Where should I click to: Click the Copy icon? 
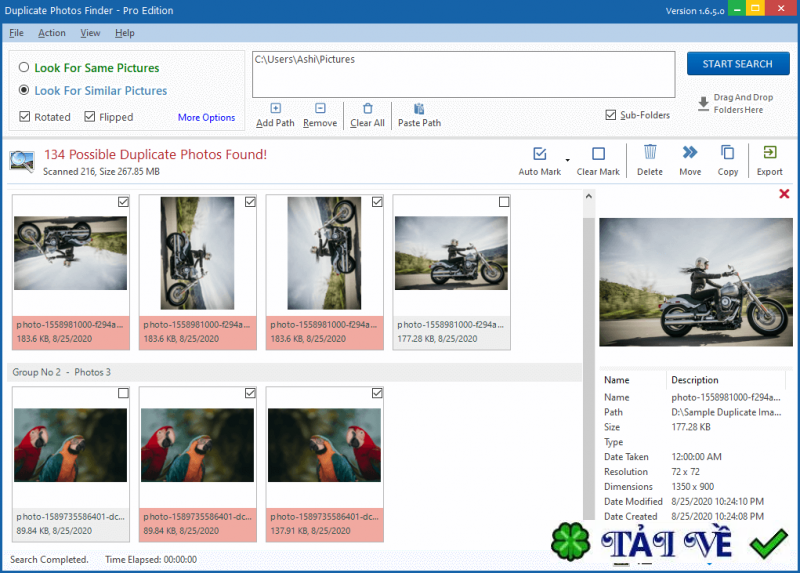tap(728, 152)
